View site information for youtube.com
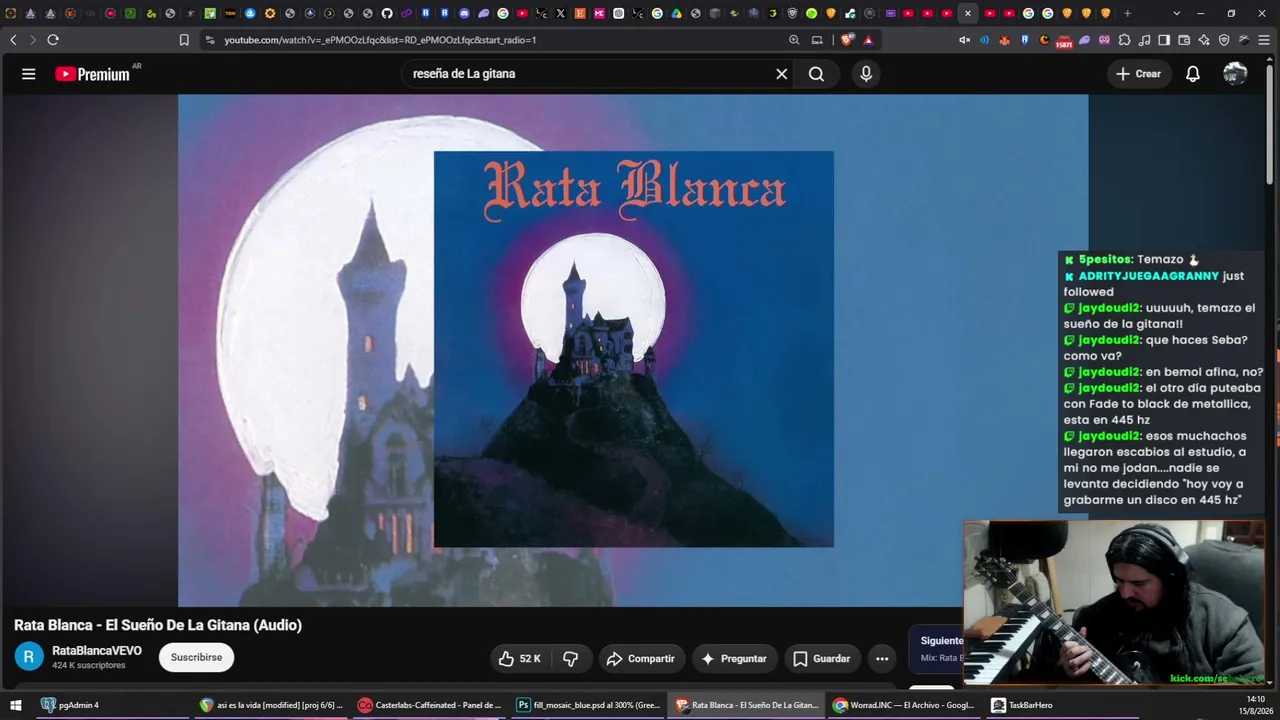 point(209,40)
